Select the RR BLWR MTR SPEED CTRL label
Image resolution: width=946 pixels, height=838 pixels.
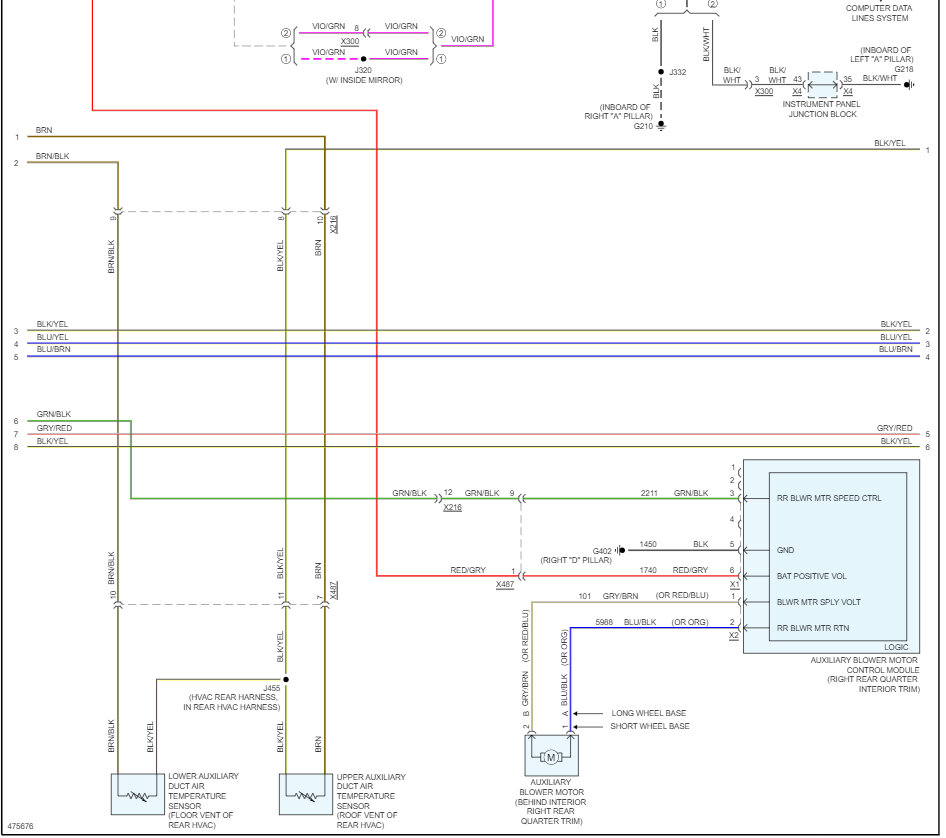point(829,498)
